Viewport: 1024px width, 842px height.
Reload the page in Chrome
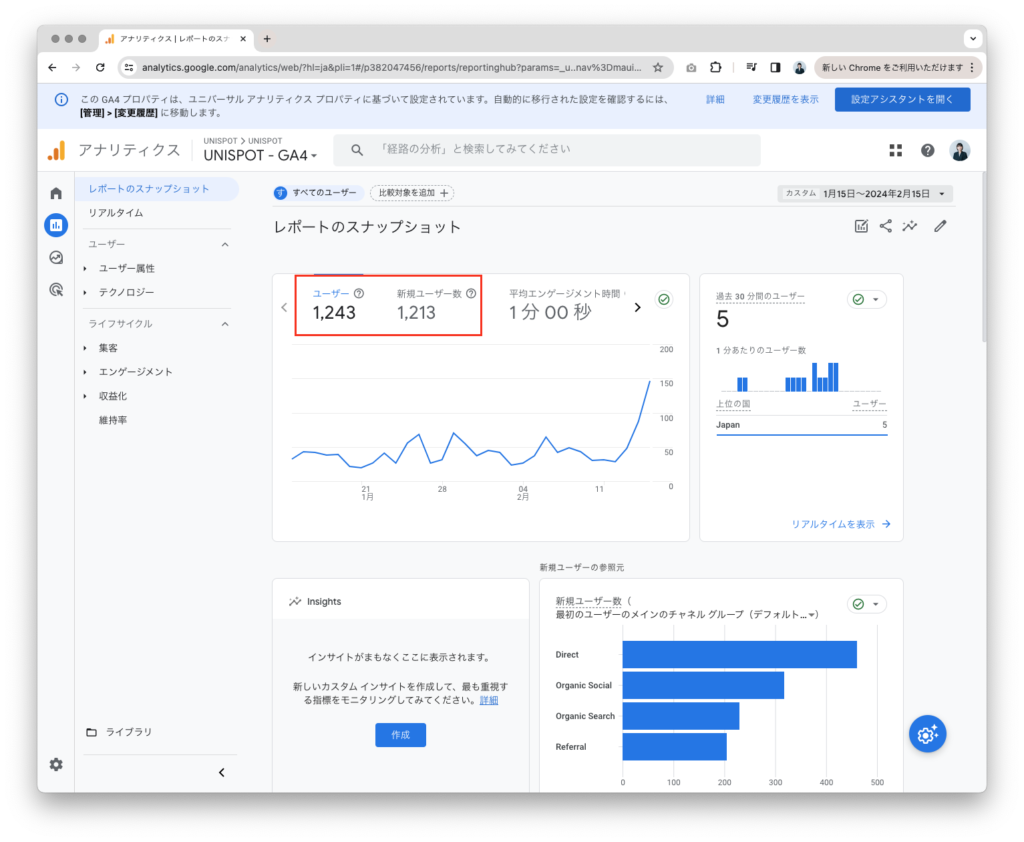[x=100, y=67]
